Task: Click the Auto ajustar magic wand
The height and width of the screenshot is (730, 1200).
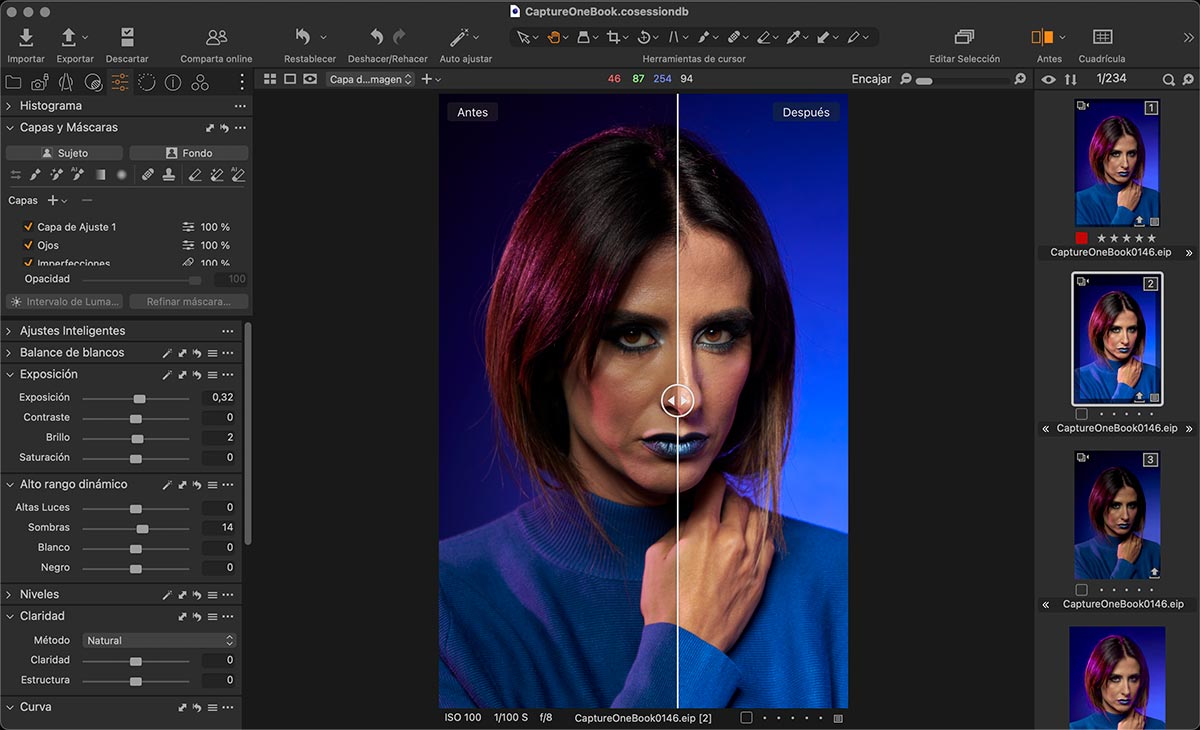Action: click(460, 38)
